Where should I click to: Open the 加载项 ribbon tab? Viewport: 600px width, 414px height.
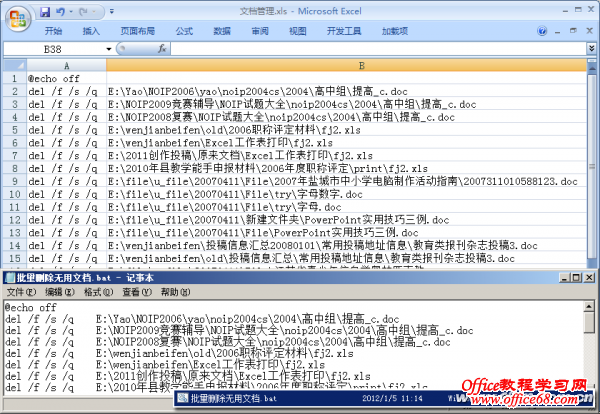click(x=395, y=31)
